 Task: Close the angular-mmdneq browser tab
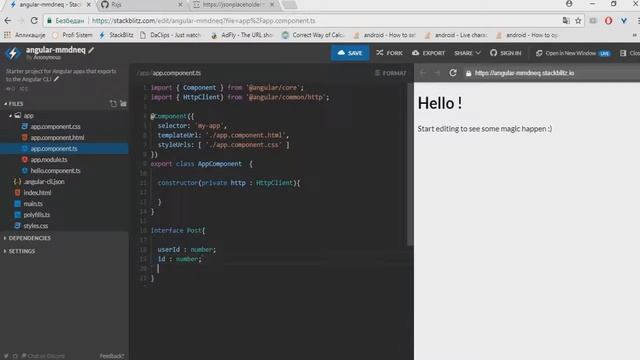click(x=89, y=4)
